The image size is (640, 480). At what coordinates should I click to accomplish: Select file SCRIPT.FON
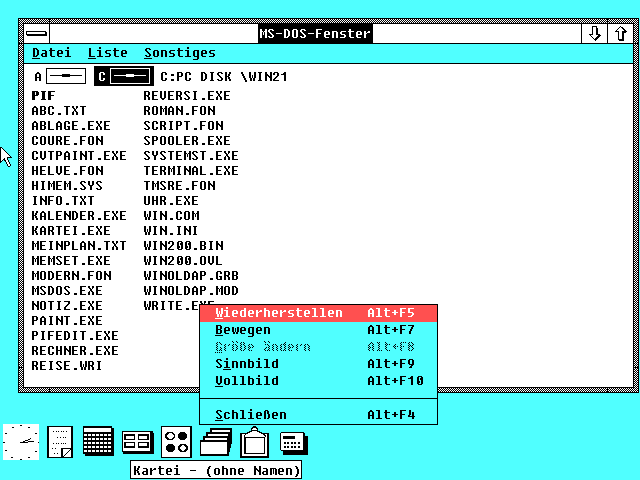click(183, 126)
